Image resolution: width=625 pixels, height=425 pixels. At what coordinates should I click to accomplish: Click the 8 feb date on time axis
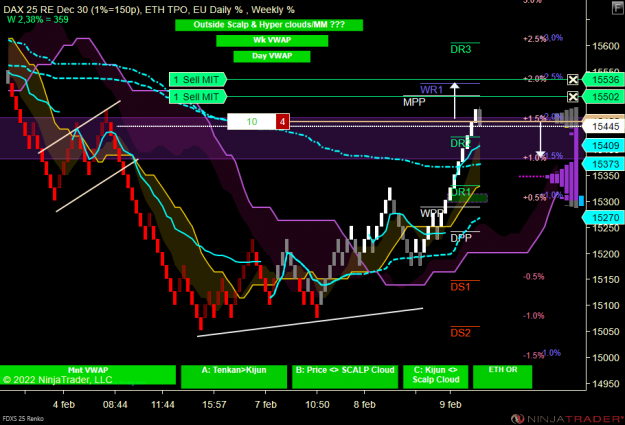click(364, 405)
